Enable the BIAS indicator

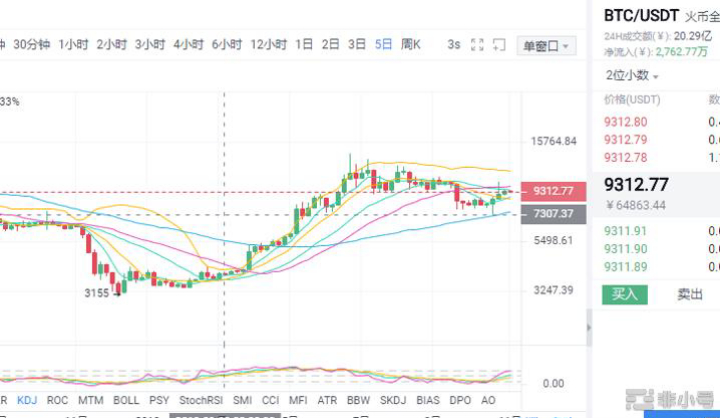pos(428,401)
